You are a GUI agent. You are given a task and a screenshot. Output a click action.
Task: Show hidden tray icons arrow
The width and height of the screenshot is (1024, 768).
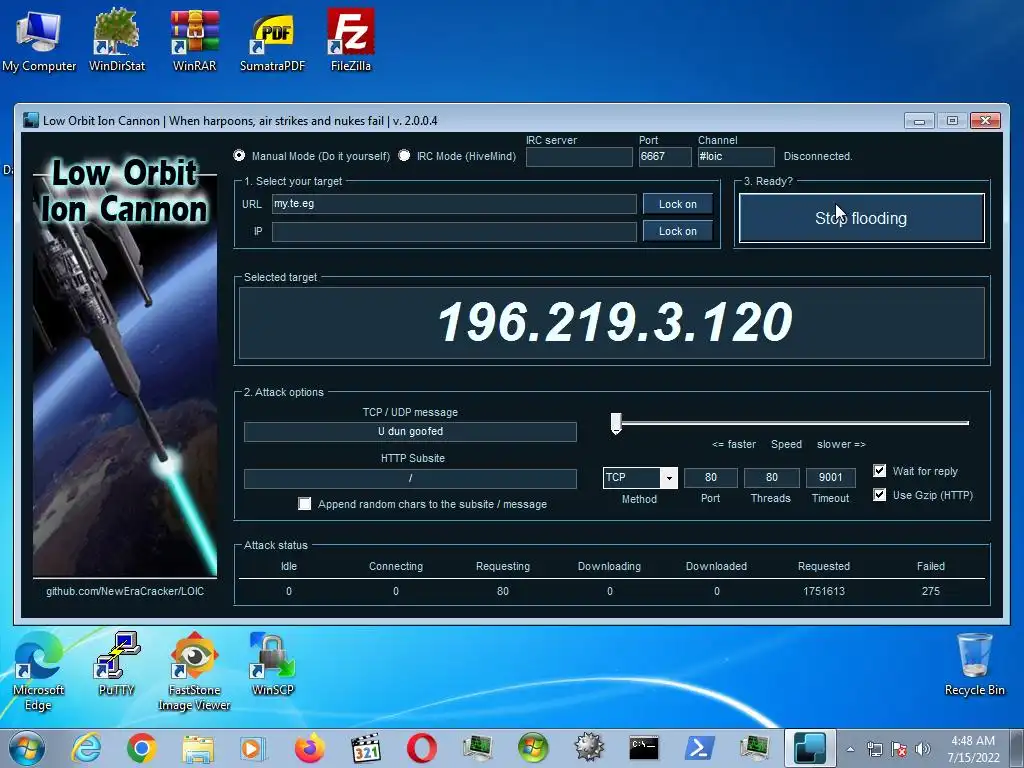click(x=850, y=749)
